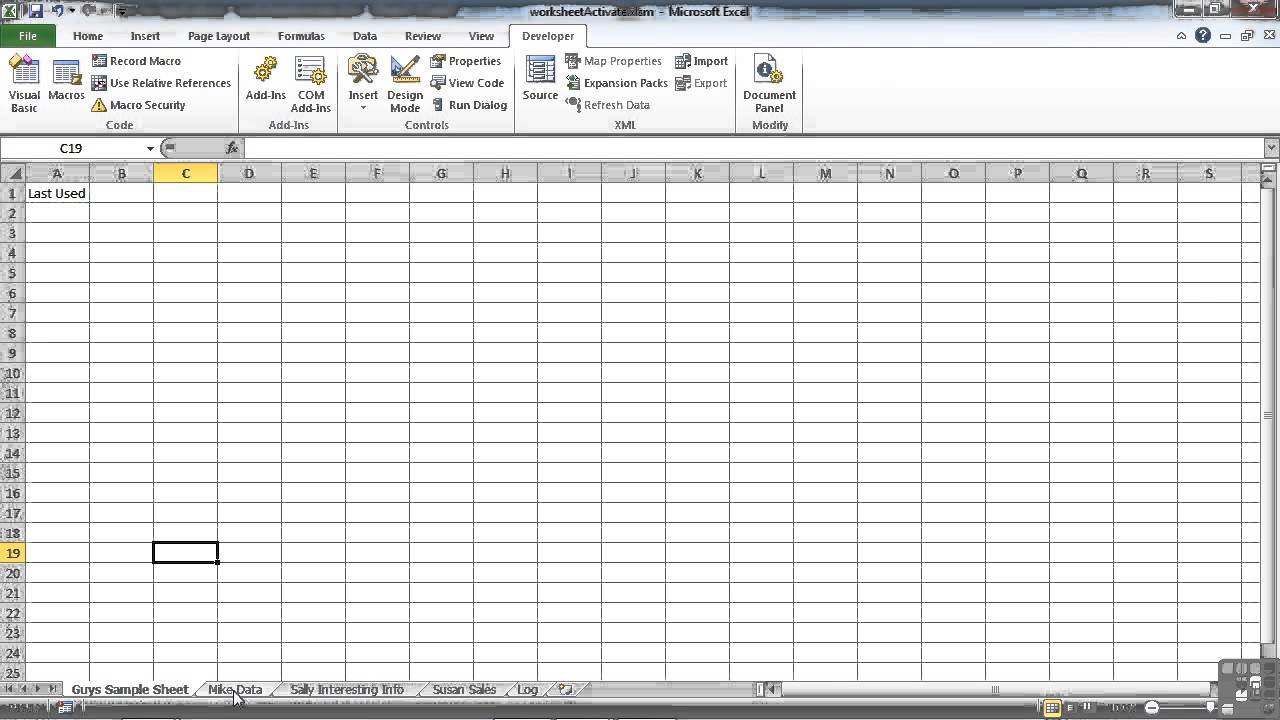
Task: Click View Code in Controls group
Action: [467, 83]
